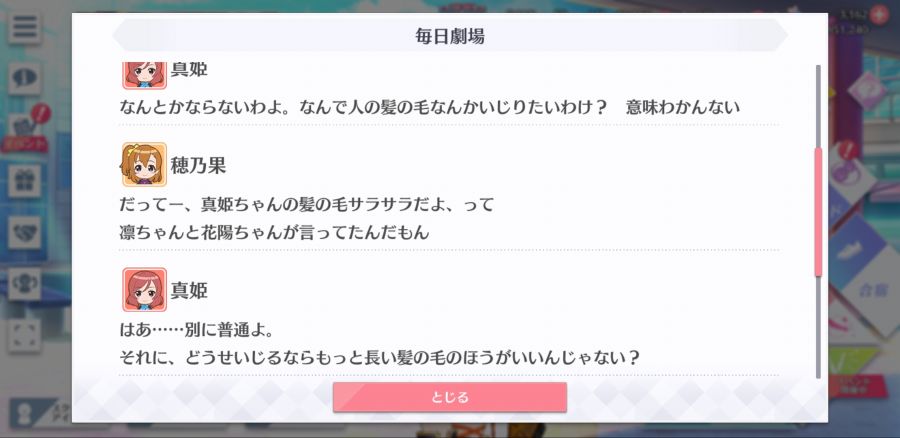The width and height of the screenshot is (900, 438).
Task: Select the handshake icon in sidebar
Action: (24, 232)
